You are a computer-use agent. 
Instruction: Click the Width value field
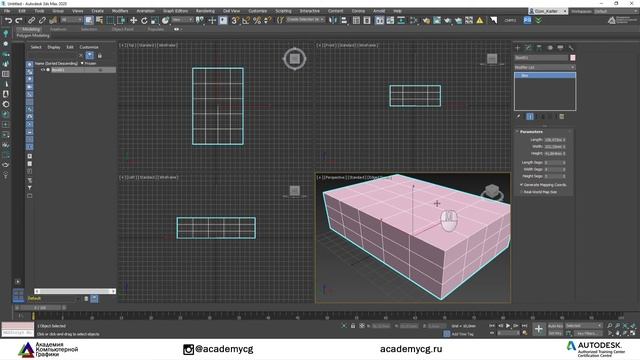point(553,147)
